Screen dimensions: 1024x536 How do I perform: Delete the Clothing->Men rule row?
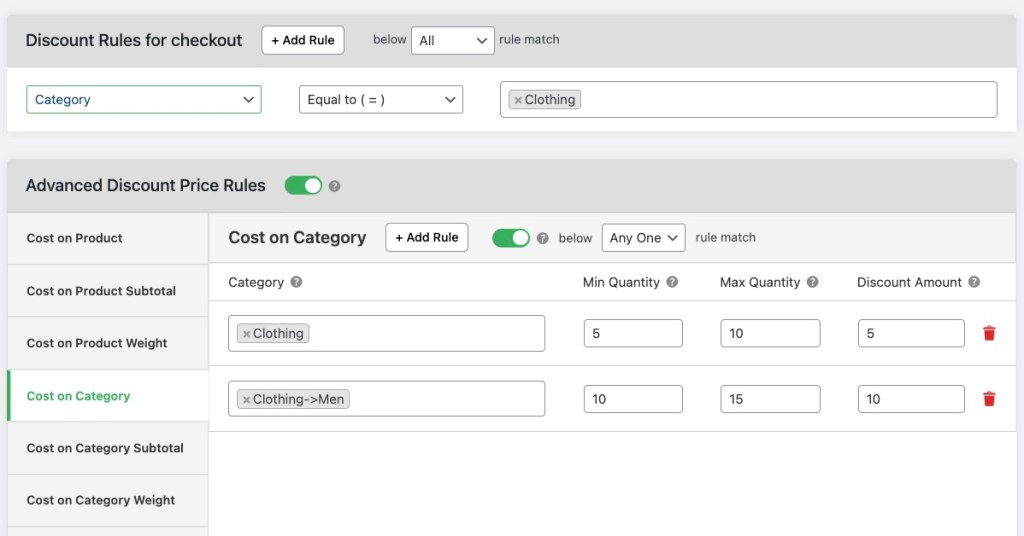point(989,399)
